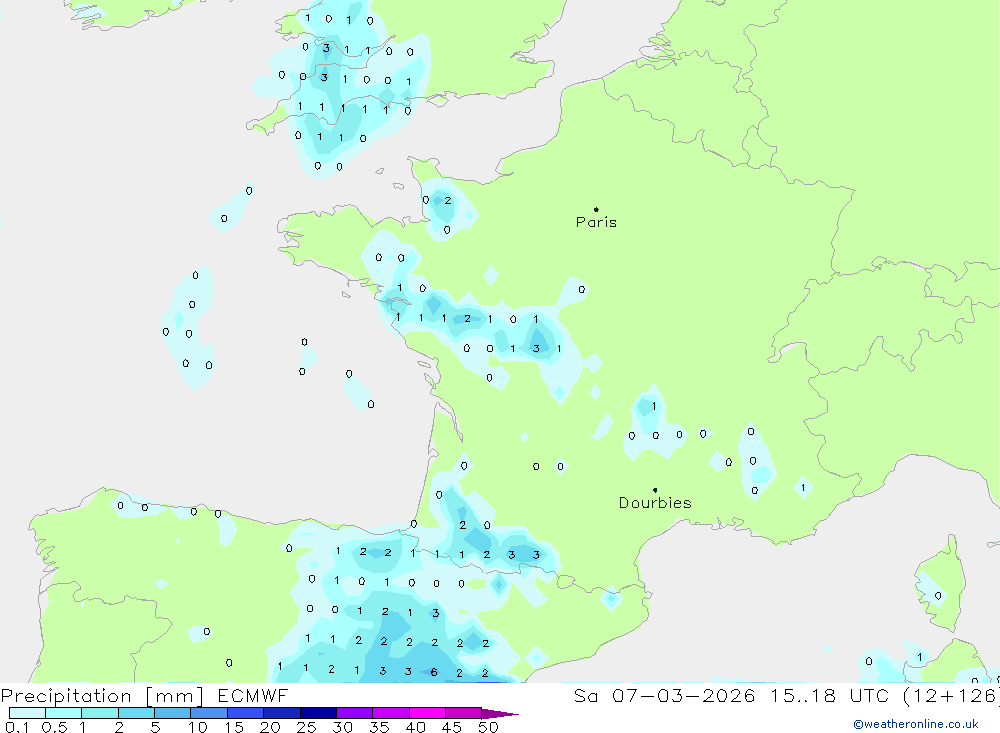Pick the magenta legend swatch between 40 and 45

pos(426,713)
